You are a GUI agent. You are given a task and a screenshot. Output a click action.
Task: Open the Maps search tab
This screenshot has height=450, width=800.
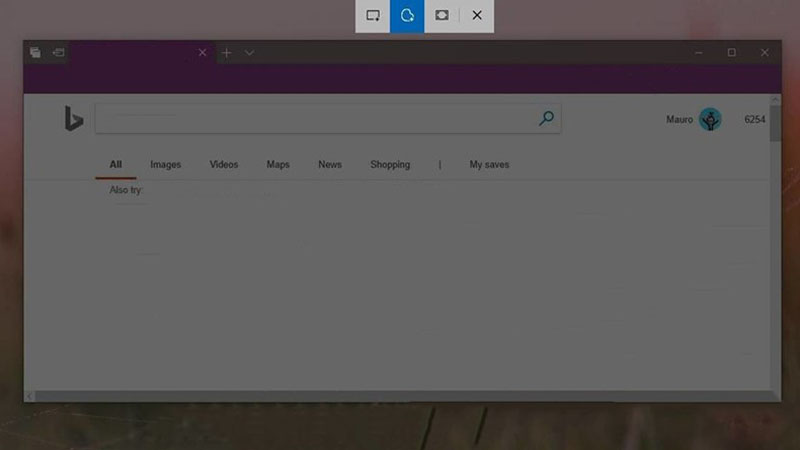pos(278,165)
